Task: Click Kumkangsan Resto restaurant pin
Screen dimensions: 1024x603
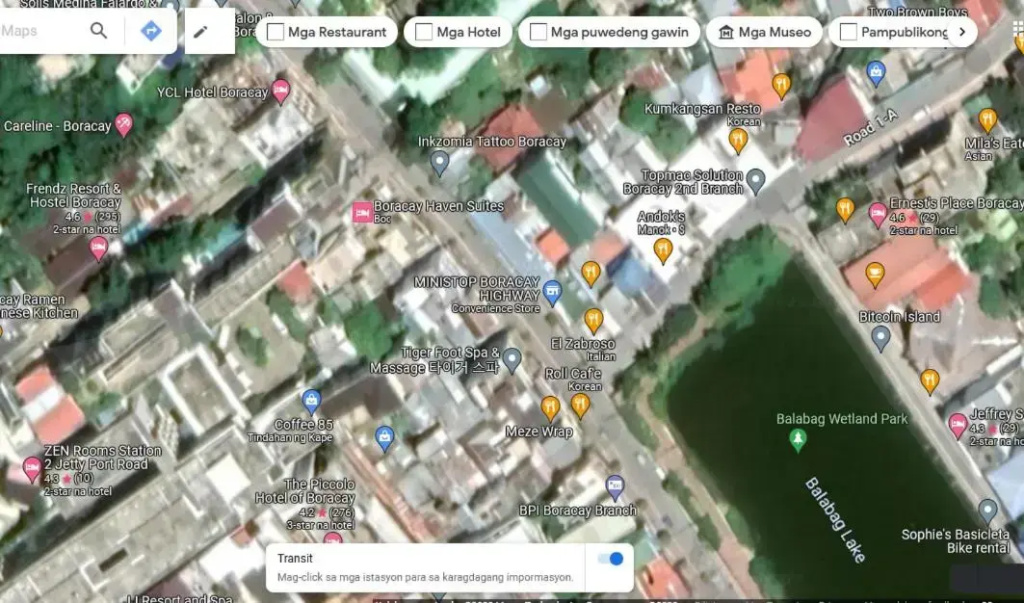Action: coord(738,140)
